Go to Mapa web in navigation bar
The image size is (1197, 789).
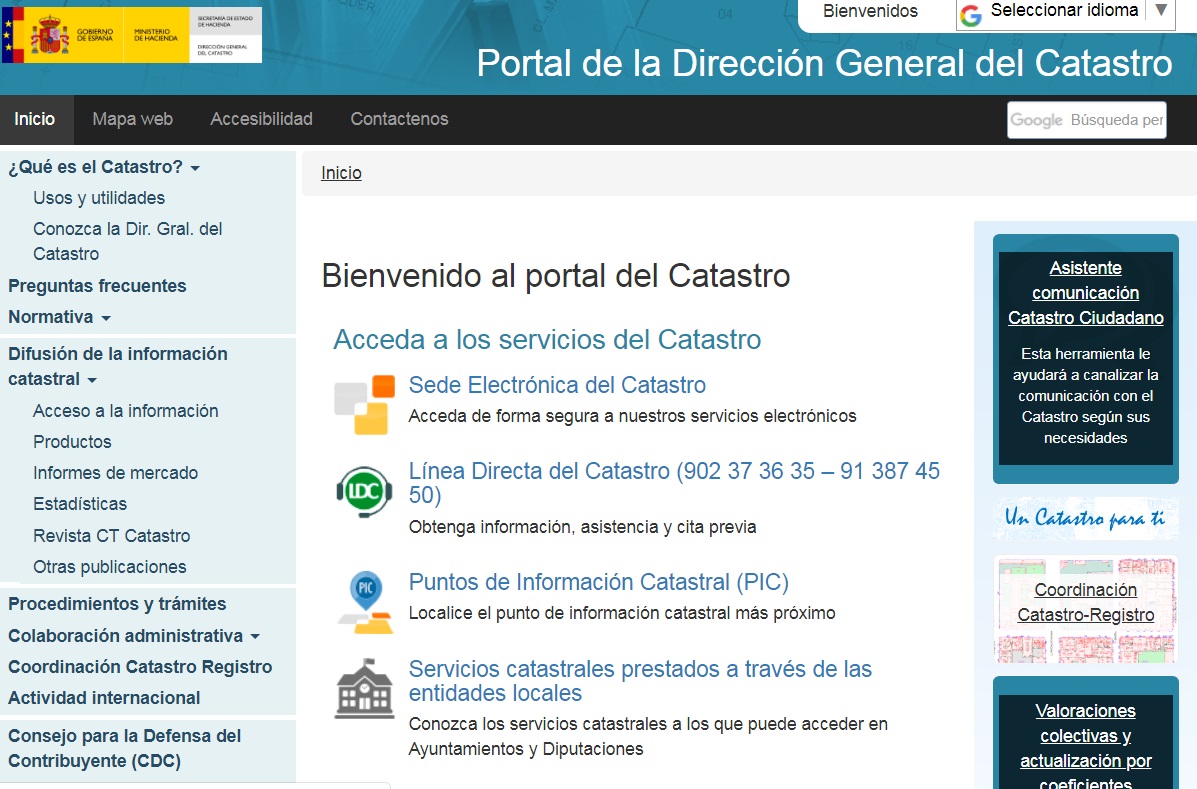[x=132, y=119]
